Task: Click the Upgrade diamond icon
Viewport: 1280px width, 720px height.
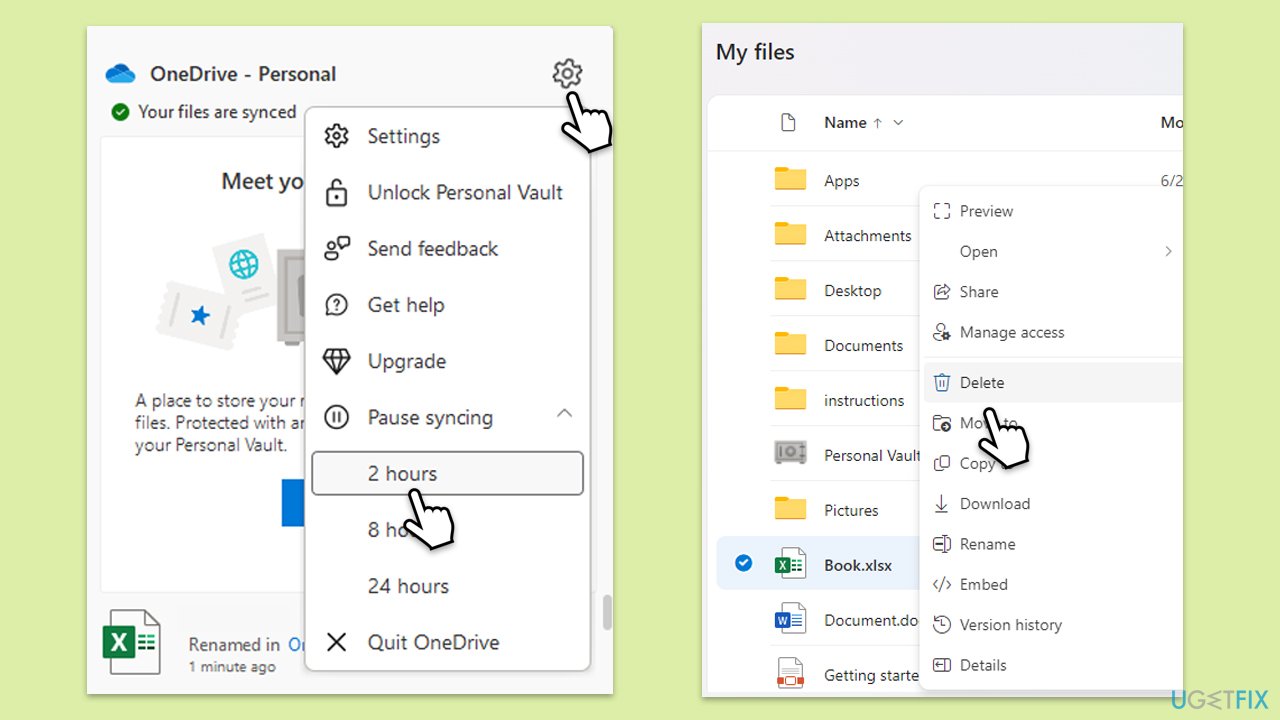Action: click(x=337, y=361)
